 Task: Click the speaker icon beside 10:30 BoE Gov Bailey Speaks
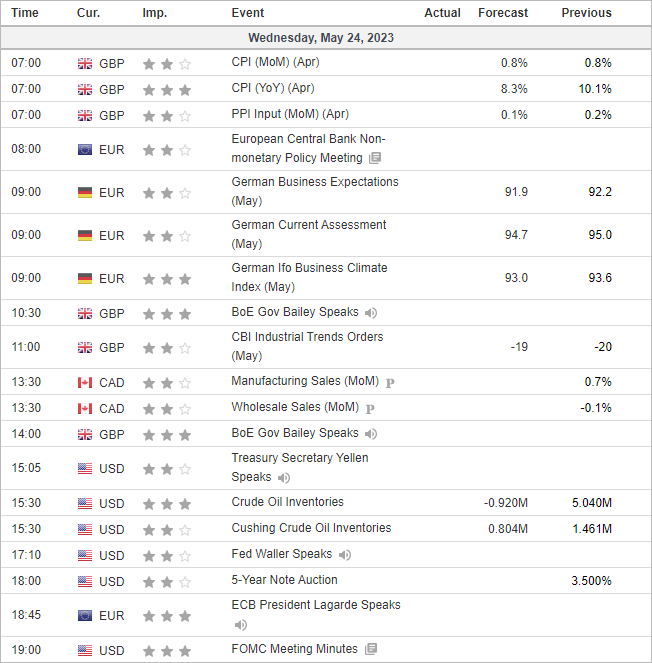coord(371,313)
